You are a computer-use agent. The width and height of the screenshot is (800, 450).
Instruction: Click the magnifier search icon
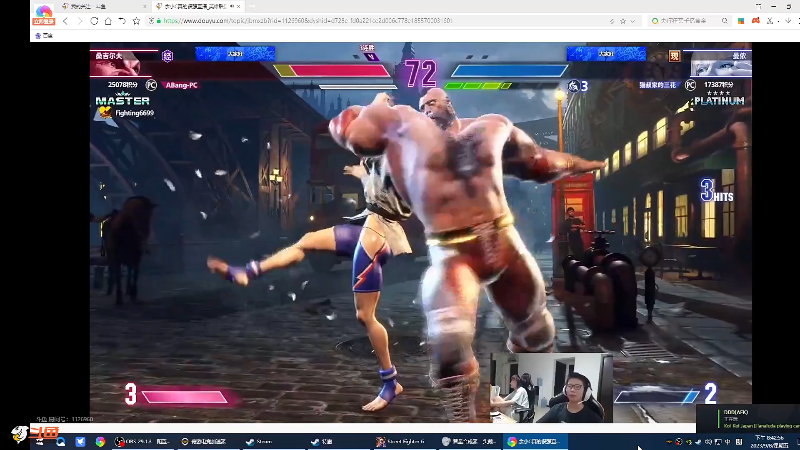(724, 21)
